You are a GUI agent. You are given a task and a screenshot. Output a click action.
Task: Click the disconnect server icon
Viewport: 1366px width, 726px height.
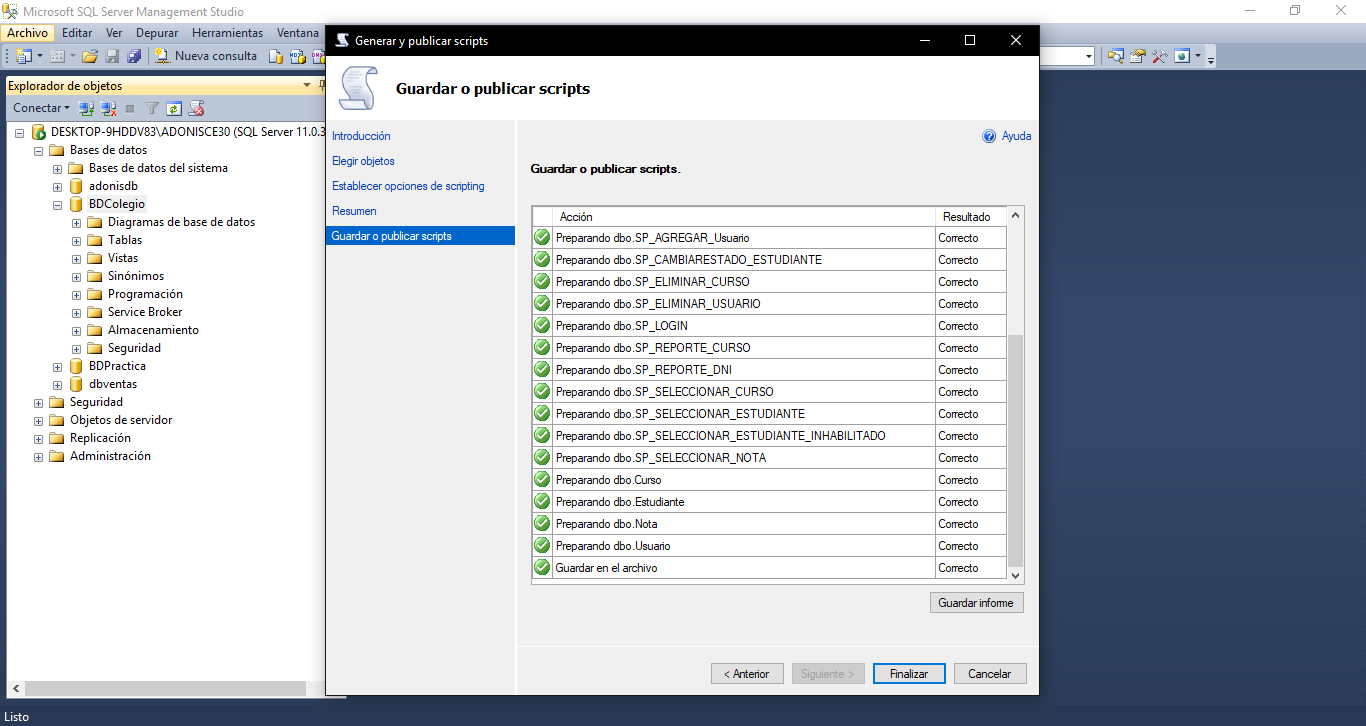(110, 107)
